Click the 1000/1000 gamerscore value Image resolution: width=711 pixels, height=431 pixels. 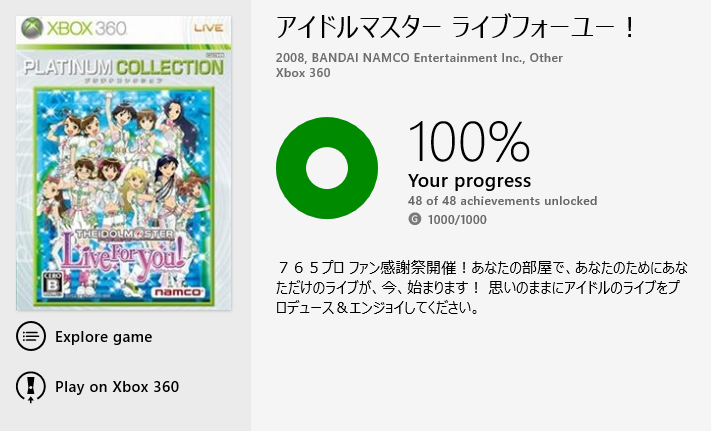point(458,219)
